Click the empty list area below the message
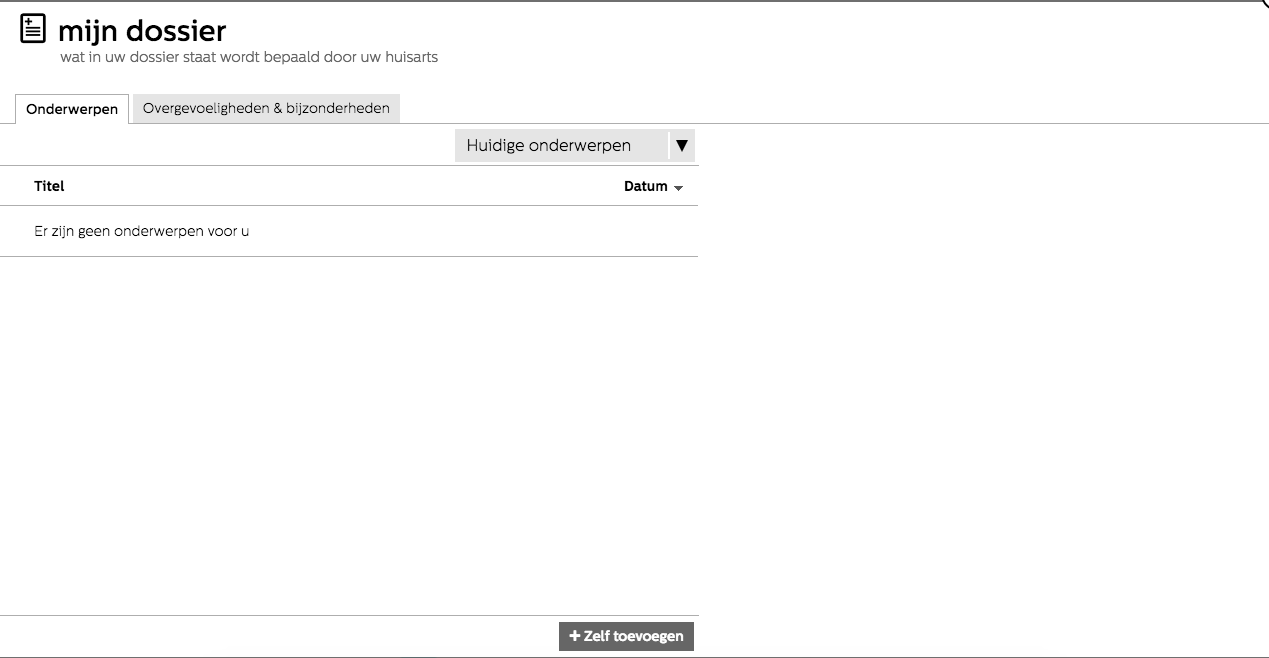Image resolution: width=1269 pixels, height=658 pixels. pos(349,430)
